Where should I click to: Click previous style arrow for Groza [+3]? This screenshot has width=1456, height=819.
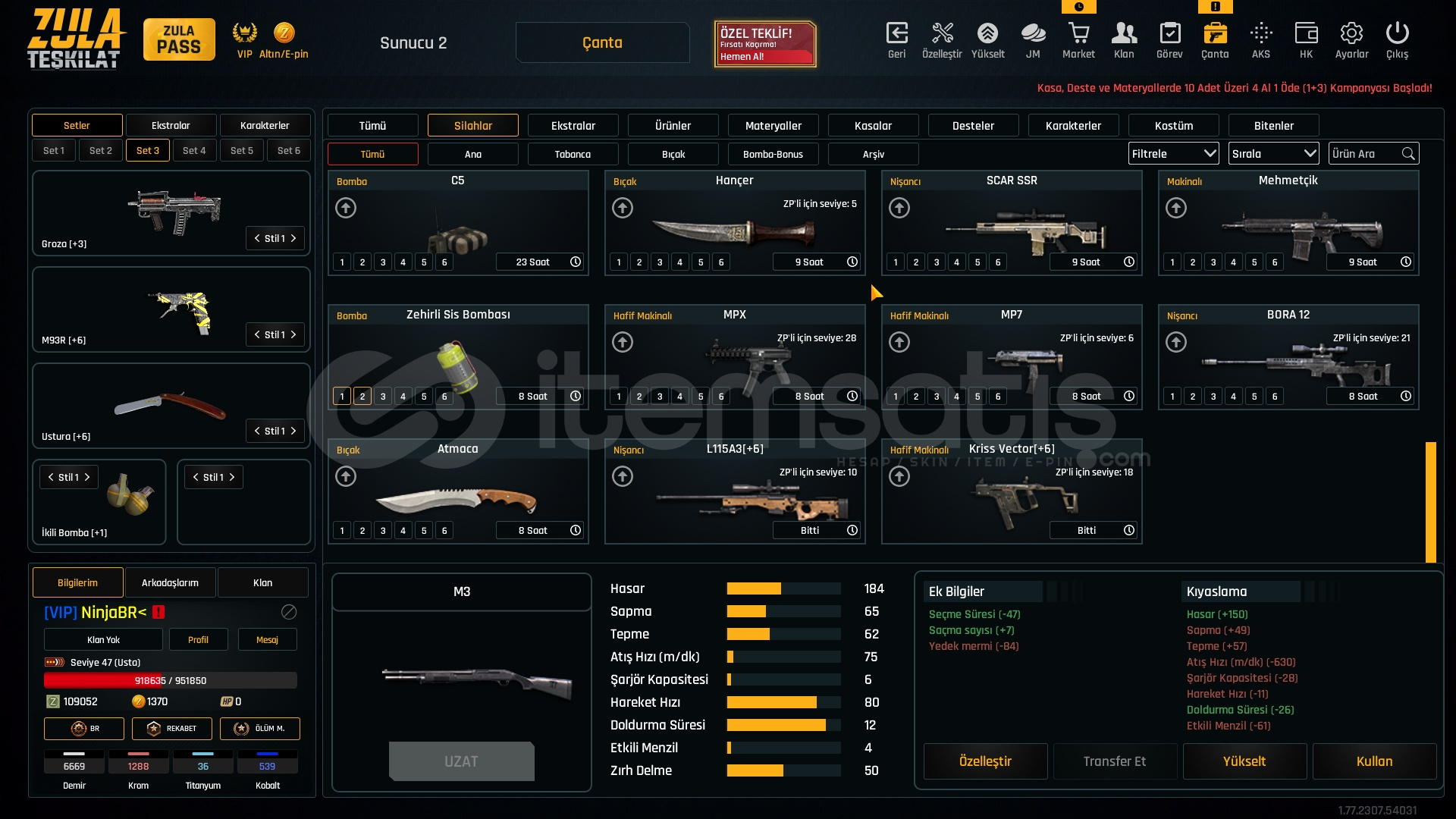(x=257, y=238)
